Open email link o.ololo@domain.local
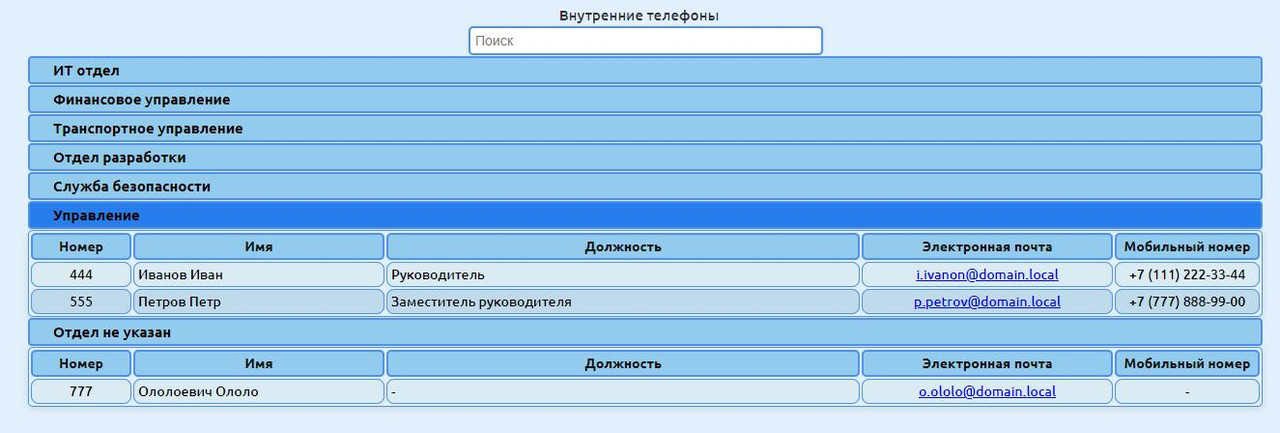 tap(987, 392)
